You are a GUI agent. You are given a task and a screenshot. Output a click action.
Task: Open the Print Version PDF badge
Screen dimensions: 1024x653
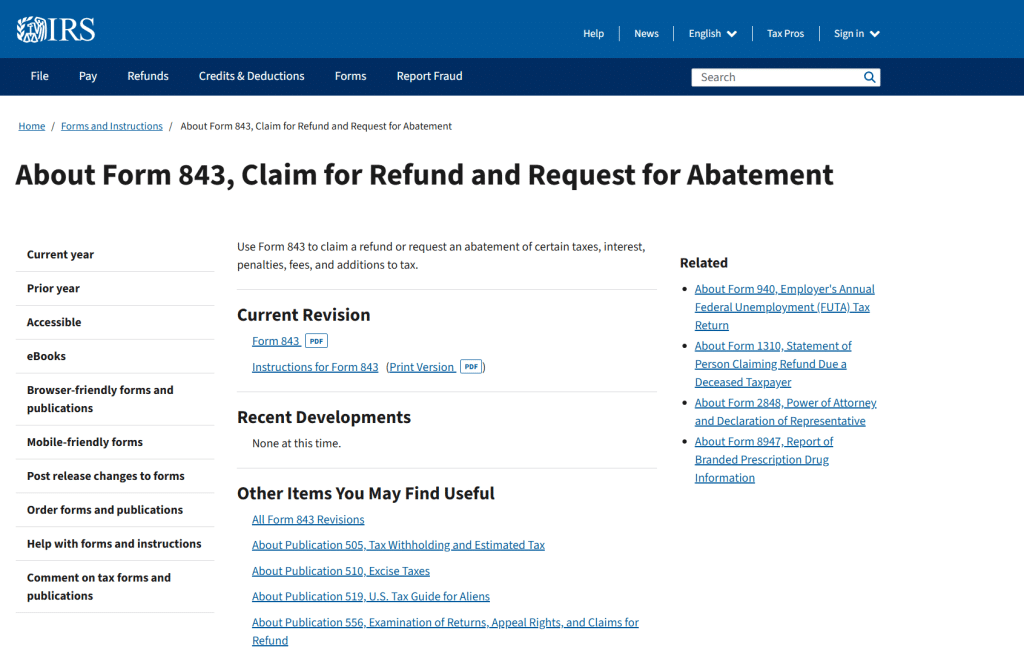pyautogui.click(x=471, y=366)
